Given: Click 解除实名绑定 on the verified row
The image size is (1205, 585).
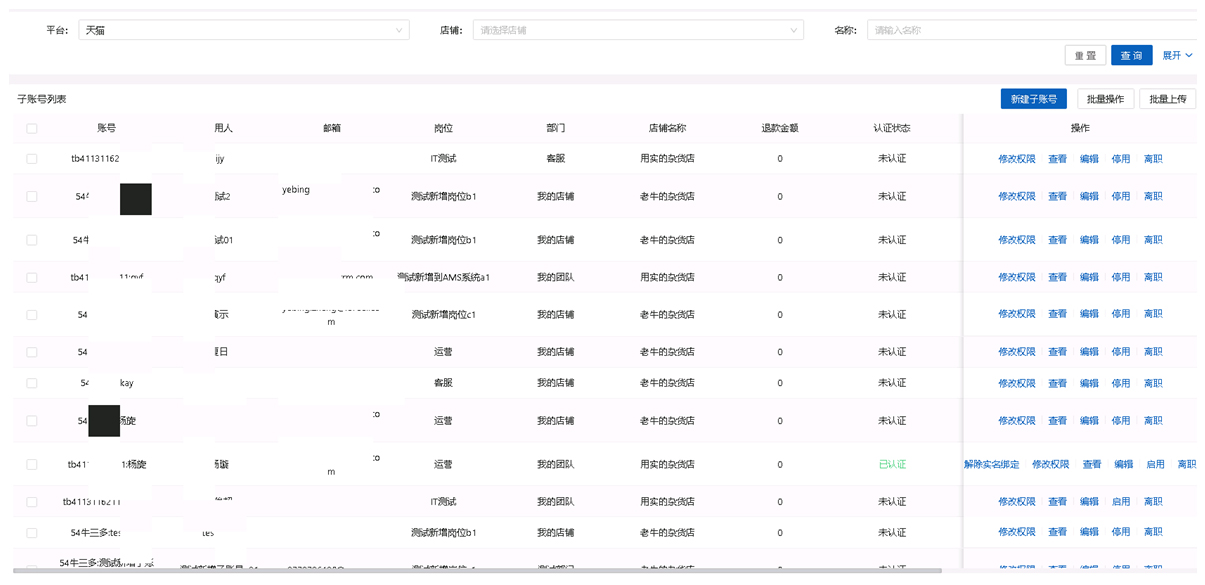Looking at the screenshot, I should click(x=992, y=465).
